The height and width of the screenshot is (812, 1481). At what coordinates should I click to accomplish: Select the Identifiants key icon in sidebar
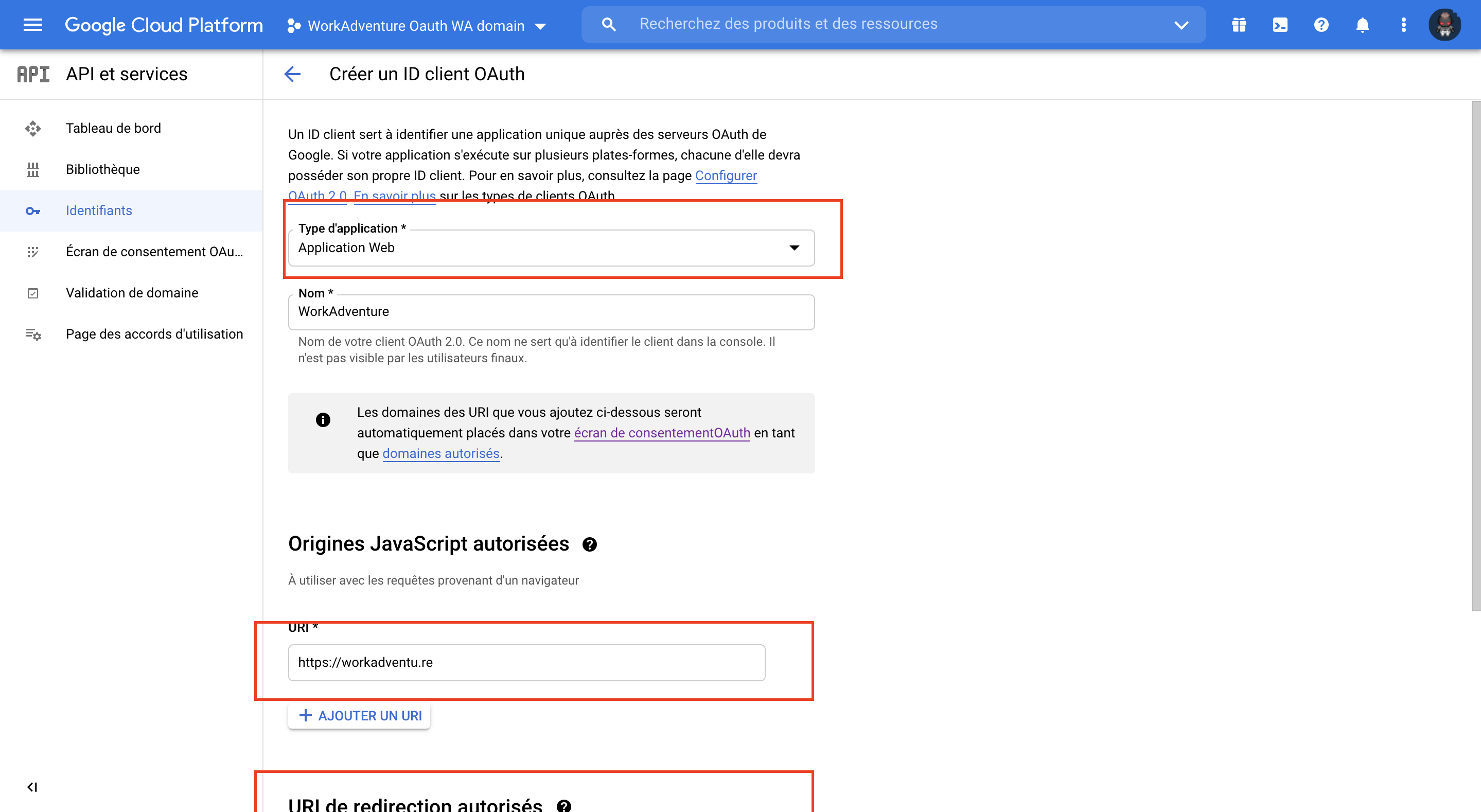33,210
